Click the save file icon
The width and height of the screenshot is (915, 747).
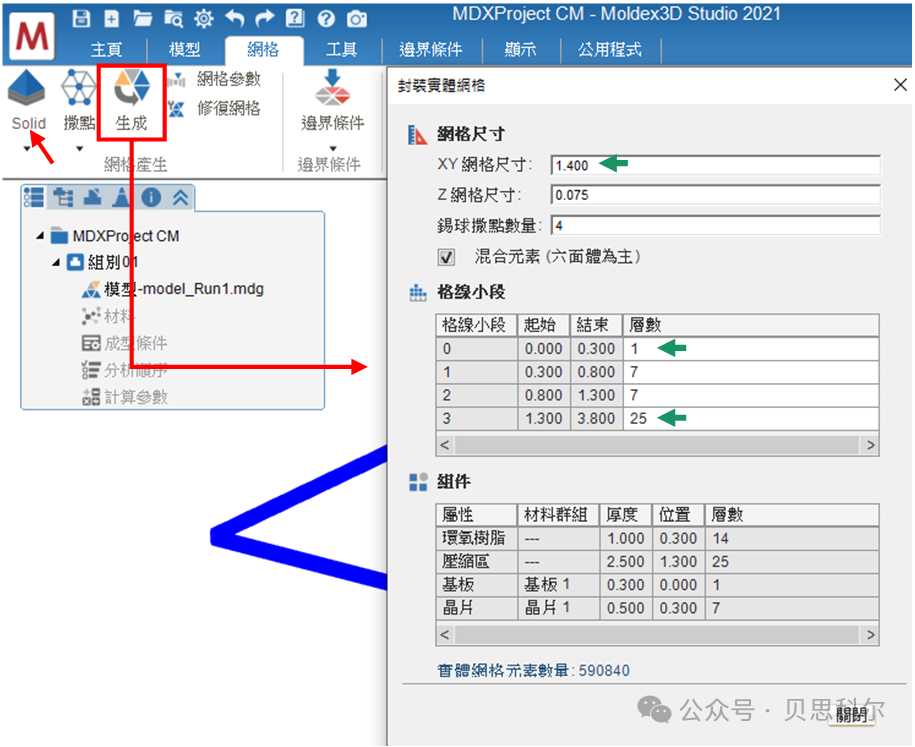point(81,18)
